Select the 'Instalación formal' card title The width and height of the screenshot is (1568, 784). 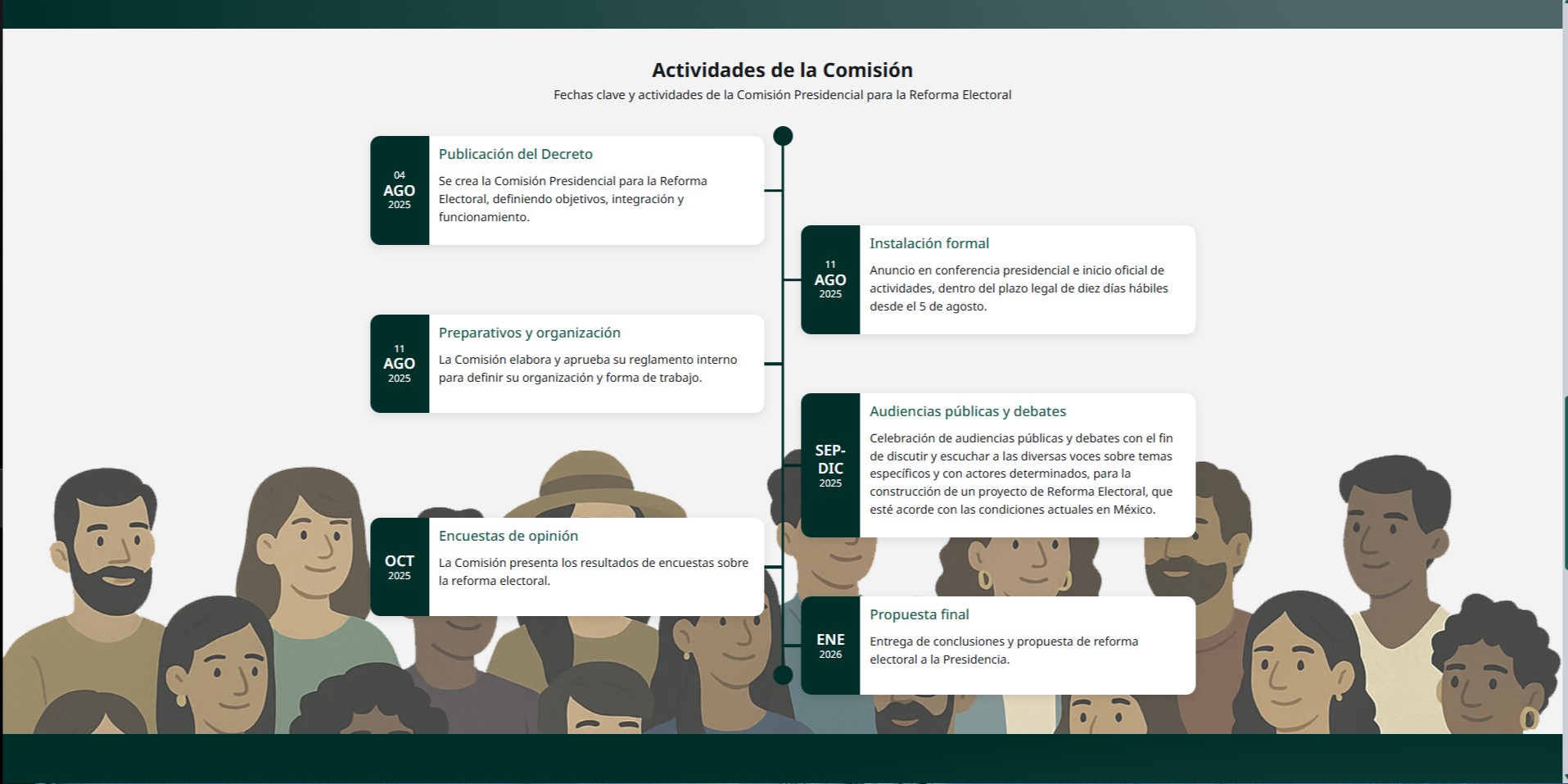929,243
